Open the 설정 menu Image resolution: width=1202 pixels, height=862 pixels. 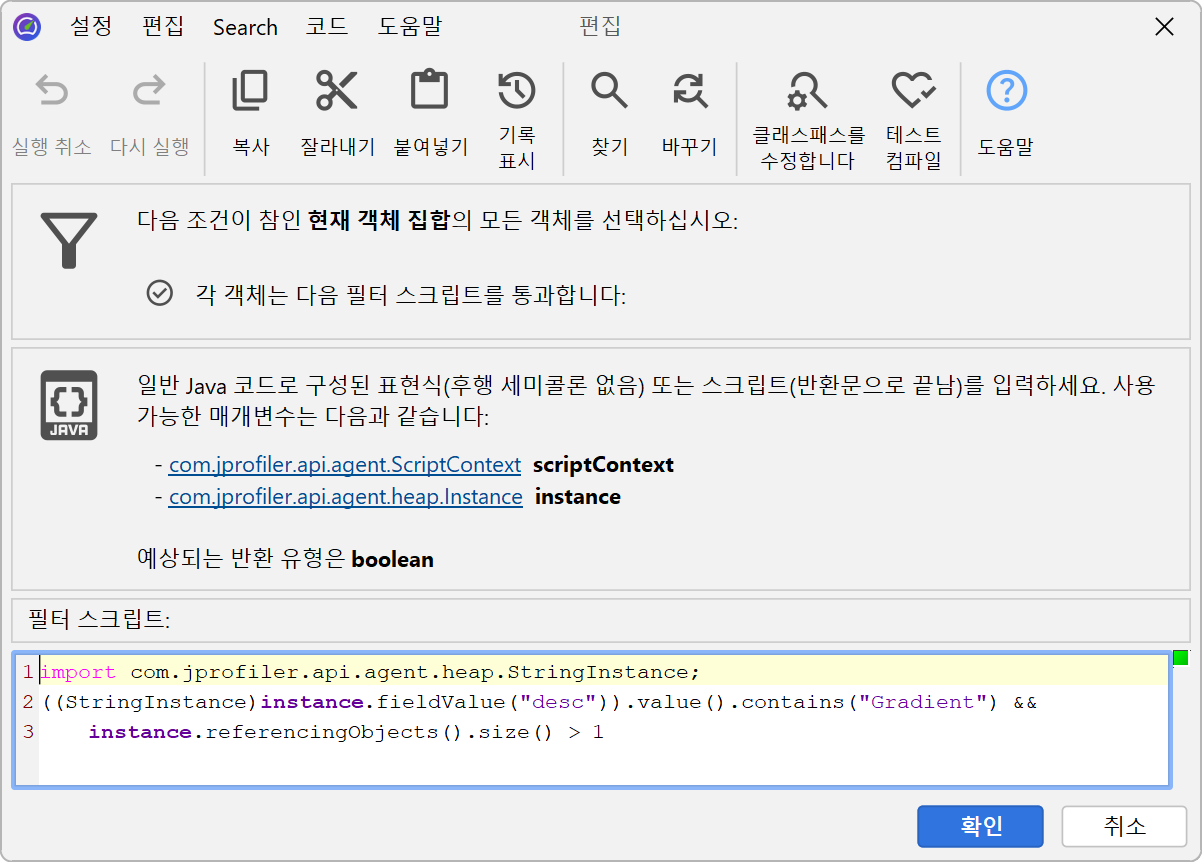91,27
